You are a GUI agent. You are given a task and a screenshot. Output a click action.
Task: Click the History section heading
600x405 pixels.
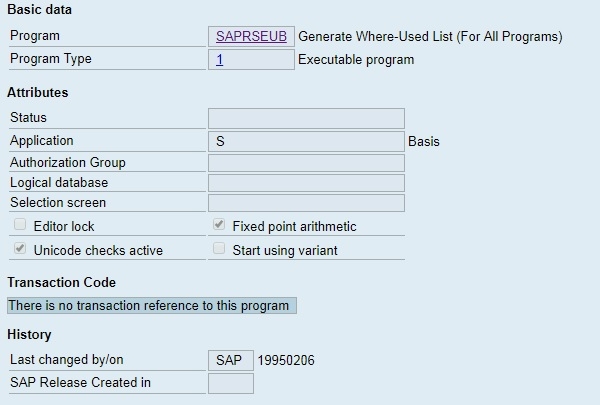(x=29, y=334)
